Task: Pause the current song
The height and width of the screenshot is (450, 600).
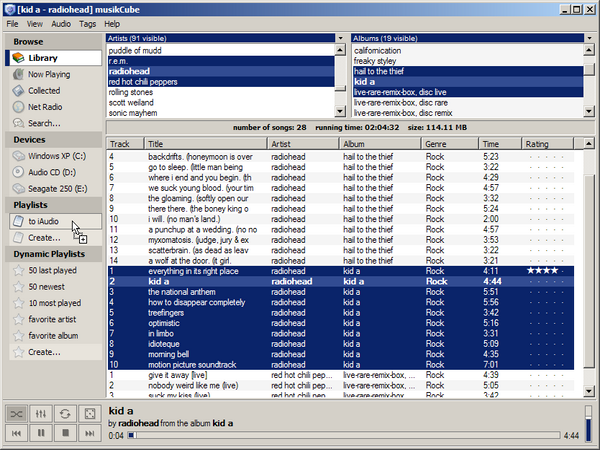Action: (x=41, y=434)
